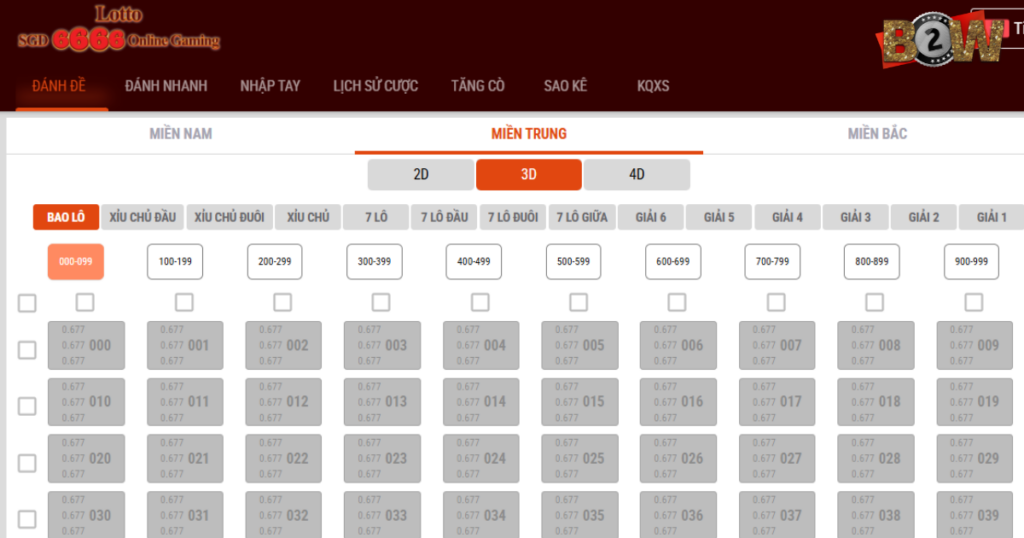The image size is (1024, 538).
Task: Select the Giải 6 bet type
Action: (x=650, y=217)
